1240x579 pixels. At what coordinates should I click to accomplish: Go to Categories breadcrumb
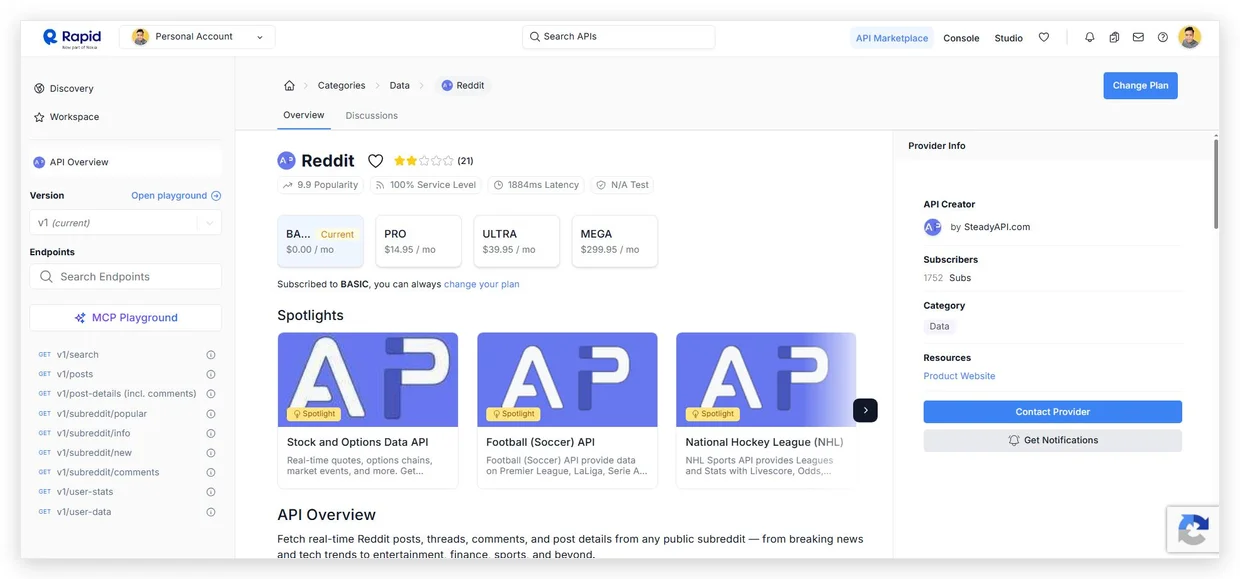[342, 85]
